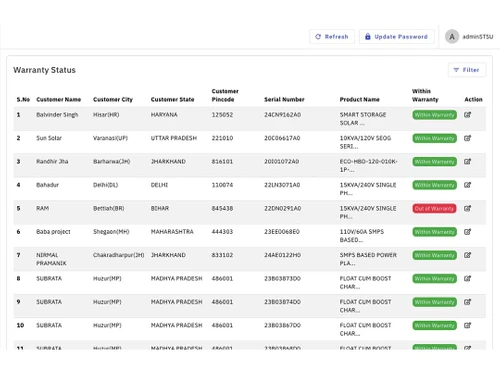
Task: Open Update Password dialog
Action: coord(396,37)
